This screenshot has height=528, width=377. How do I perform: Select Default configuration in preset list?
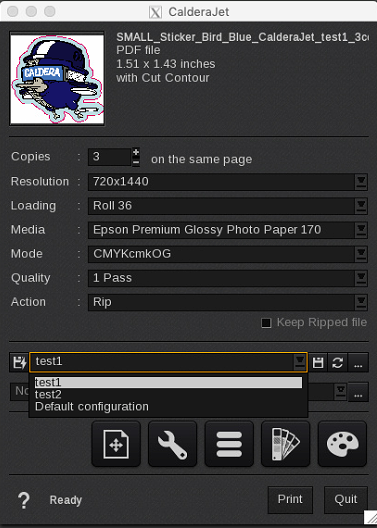(168, 407)
